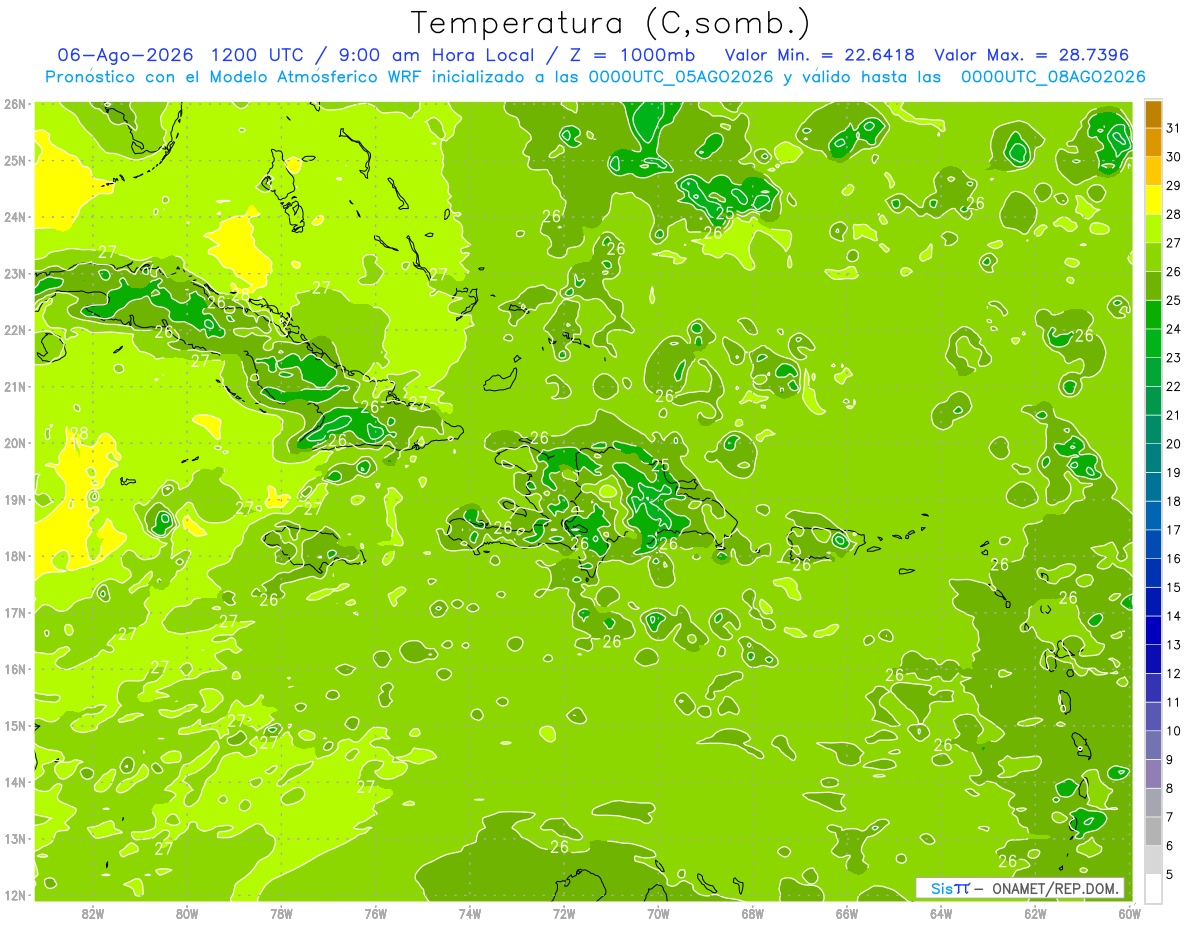
Task: Click the "12N" latitude axis label
Action: click(15, 895)
